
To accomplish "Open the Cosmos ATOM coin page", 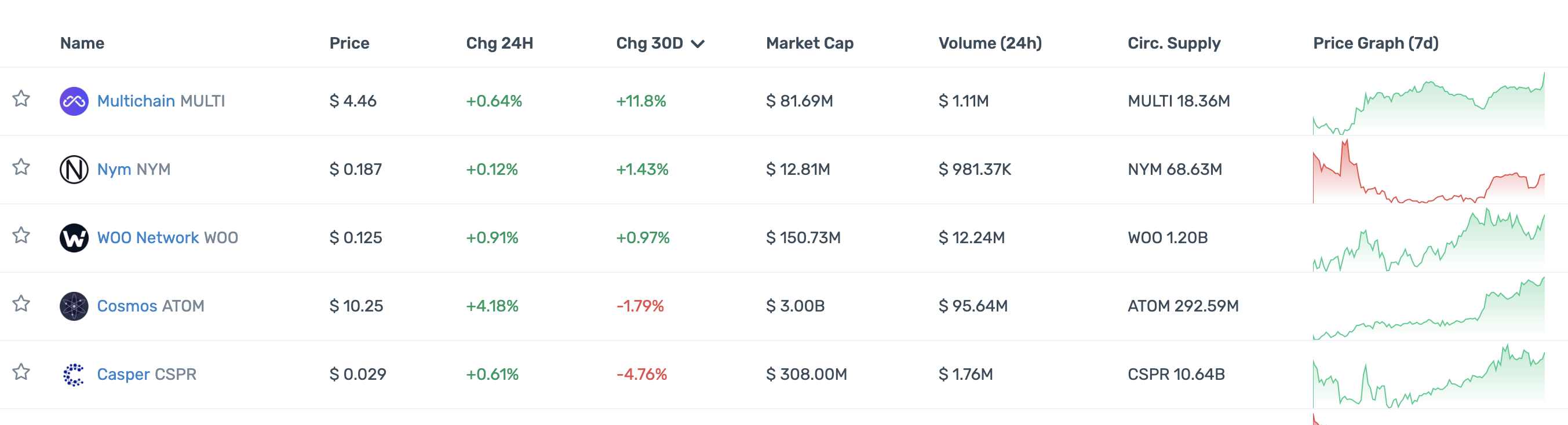I will click(150, 306).
